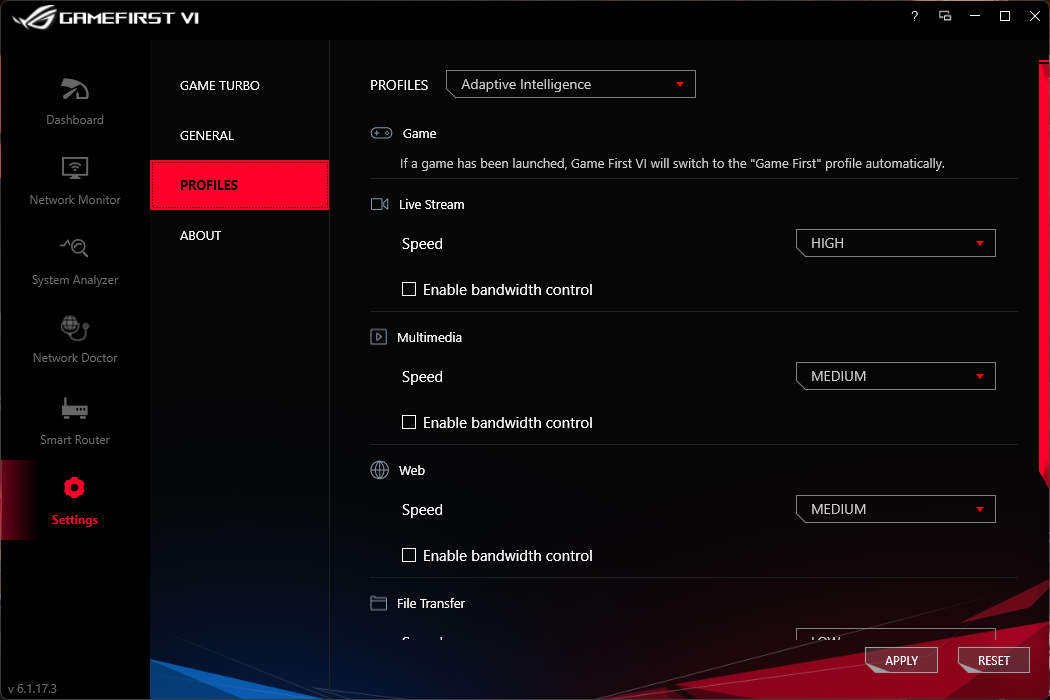
Task: Open the Dashboard speedometer icon
Action: [74, 89]
